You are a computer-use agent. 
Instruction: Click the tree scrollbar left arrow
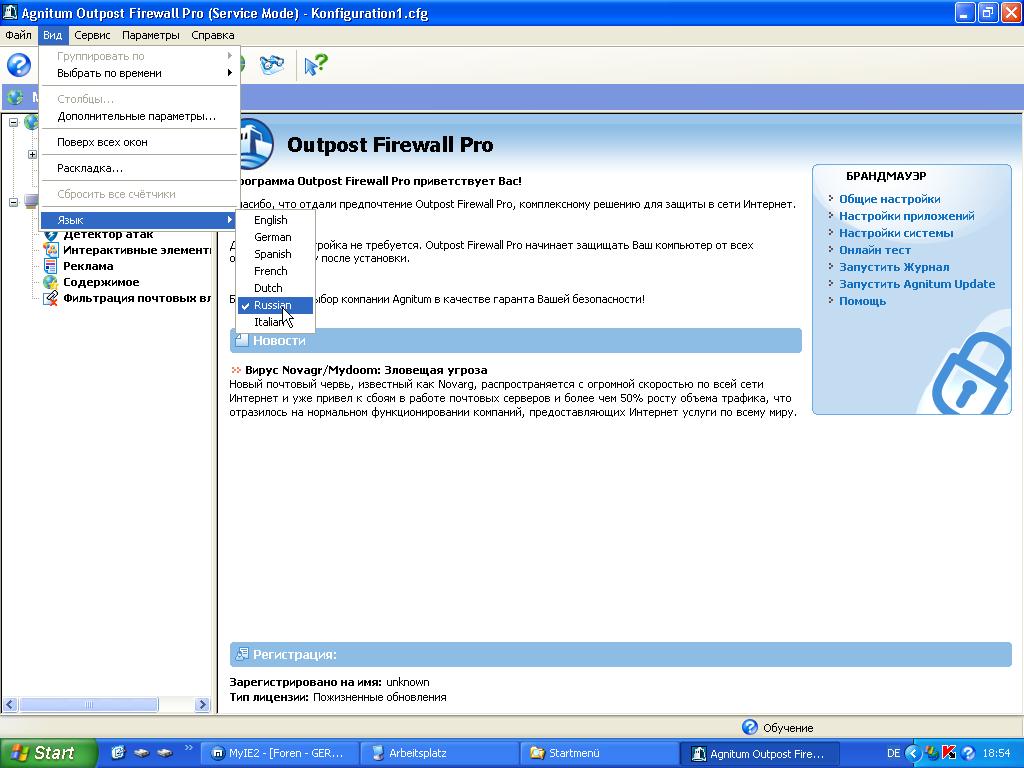10,705
